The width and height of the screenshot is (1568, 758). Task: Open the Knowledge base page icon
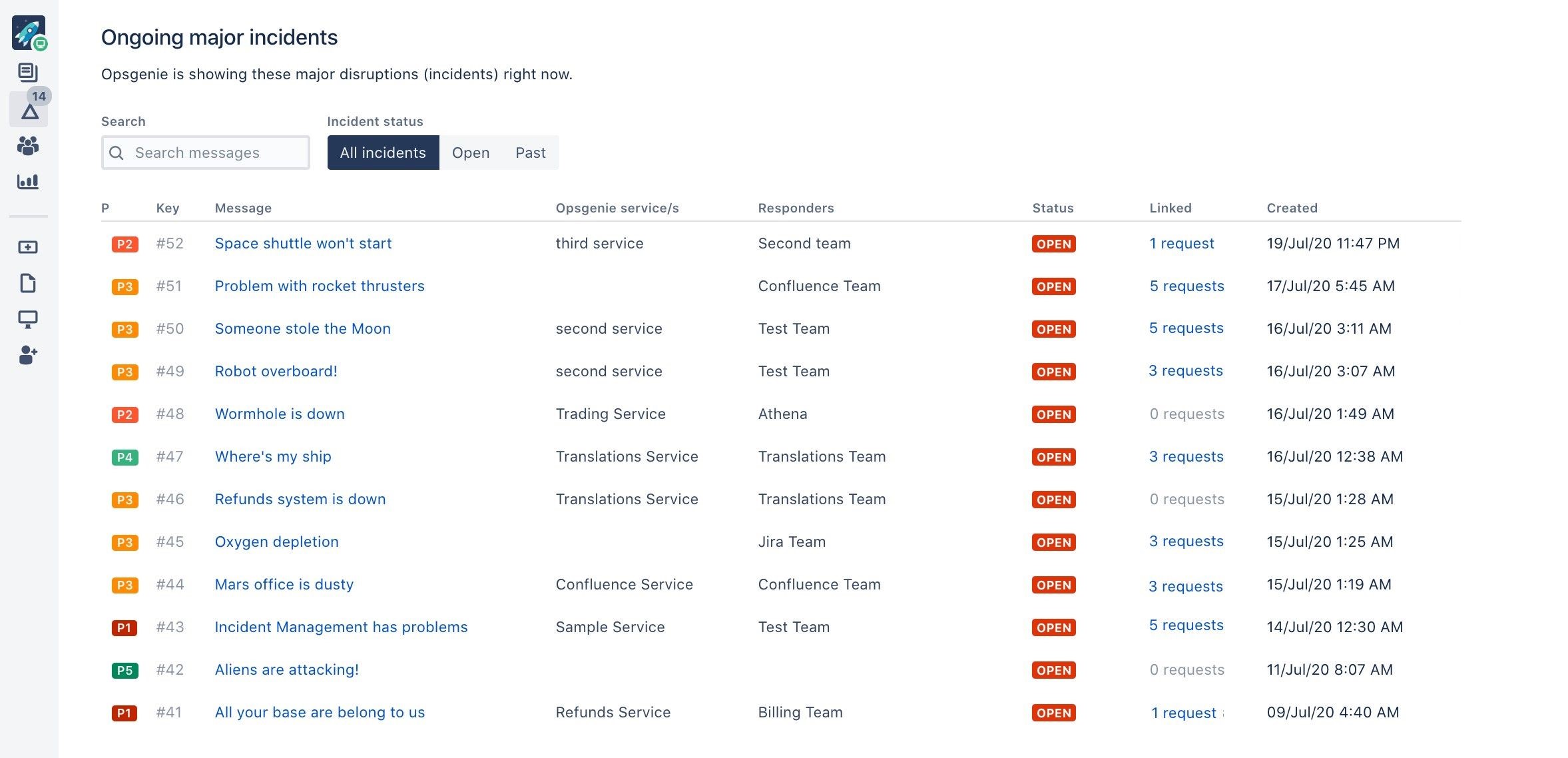pyautogui.click(x=28, y=283)
